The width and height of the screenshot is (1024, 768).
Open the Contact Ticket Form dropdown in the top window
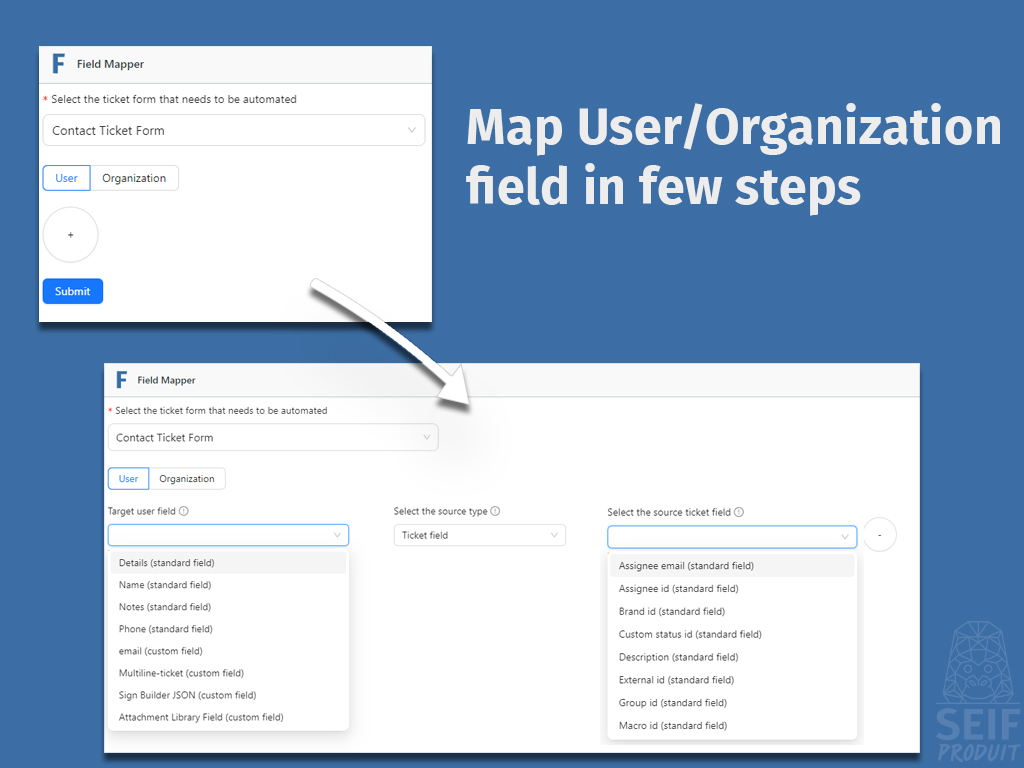point(233,130)
